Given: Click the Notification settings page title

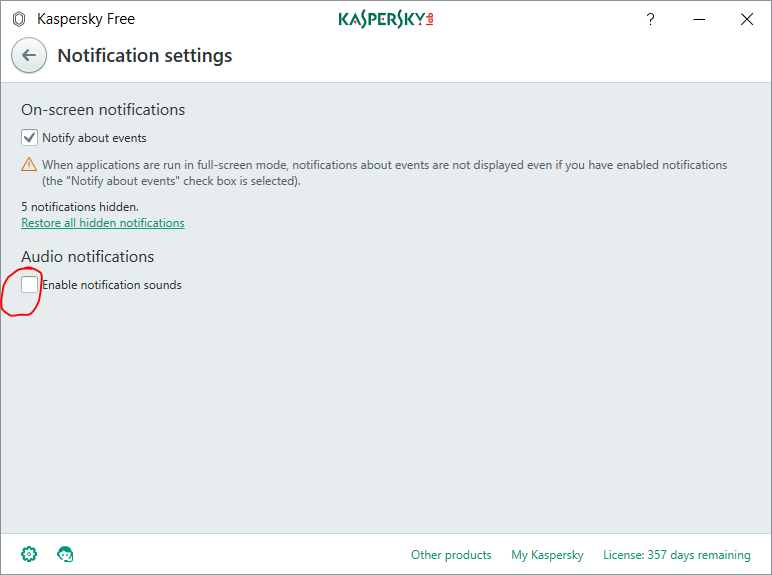Looking at the screenshot, I should [x=145, y=56].
